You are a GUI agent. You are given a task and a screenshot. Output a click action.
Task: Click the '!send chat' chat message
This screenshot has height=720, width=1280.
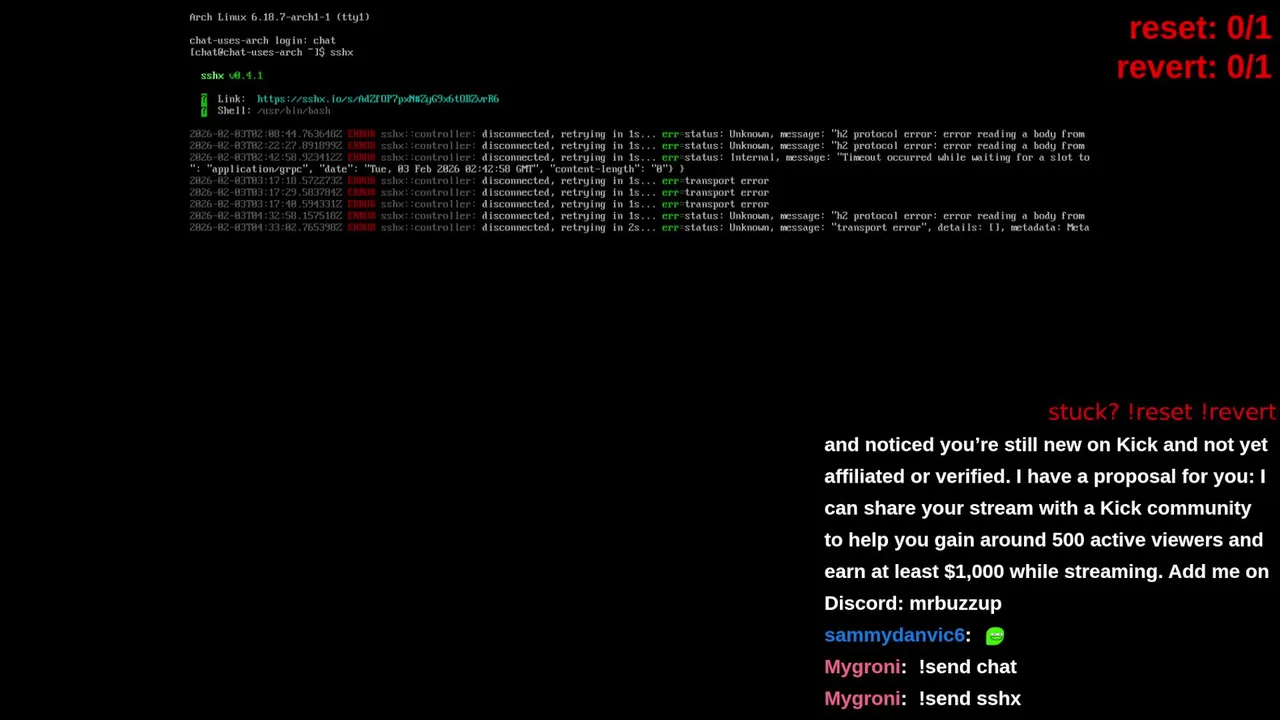point(967,667)
